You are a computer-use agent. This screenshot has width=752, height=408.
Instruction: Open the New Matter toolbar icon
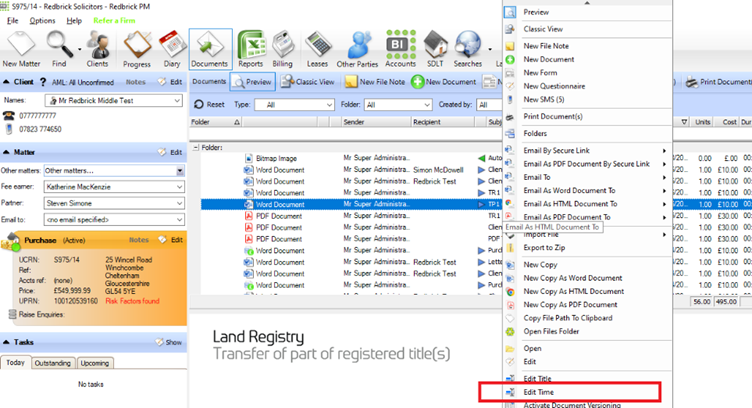tap(21, 47)
